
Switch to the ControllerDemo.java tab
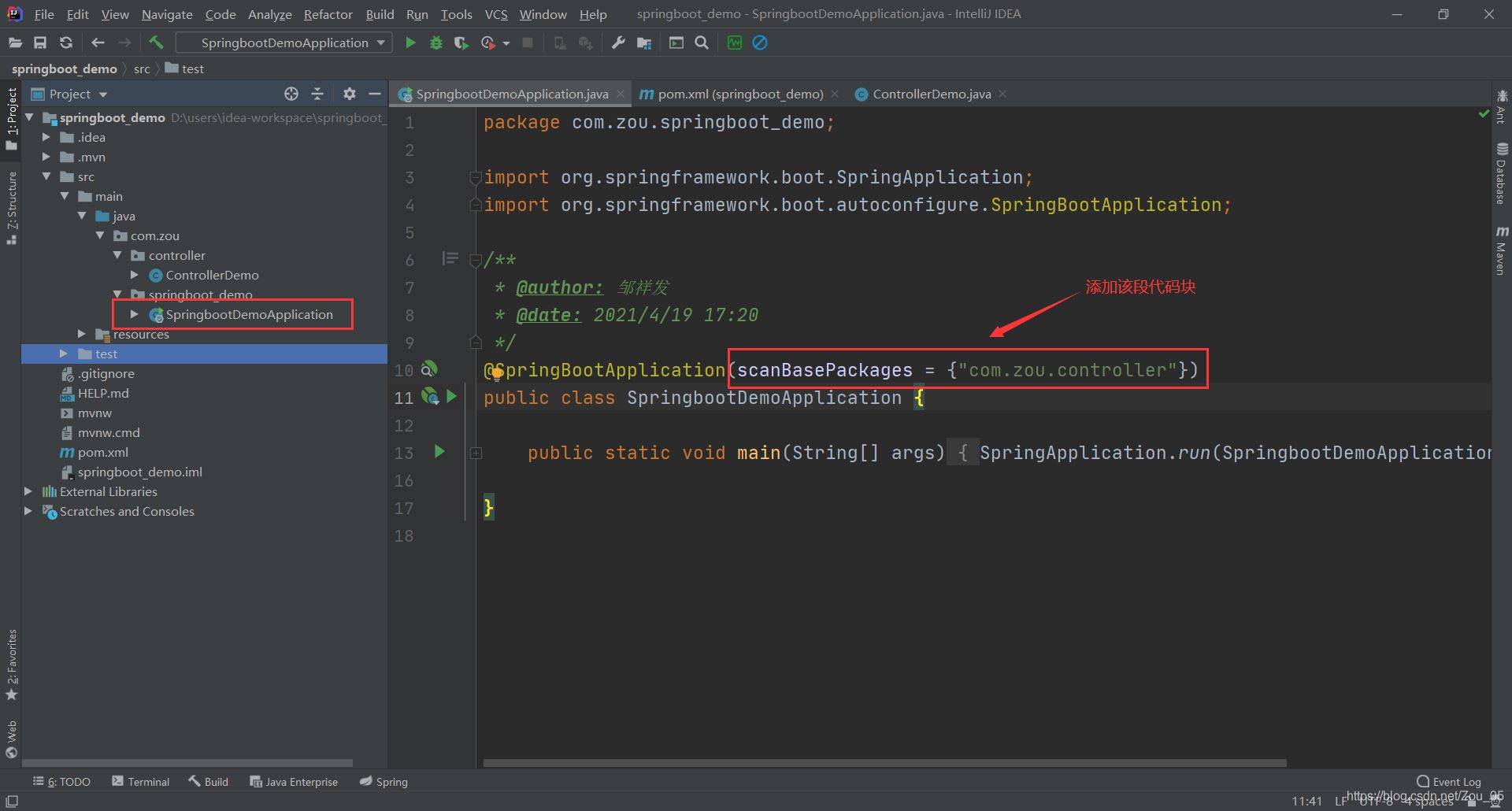pos(931,94)
